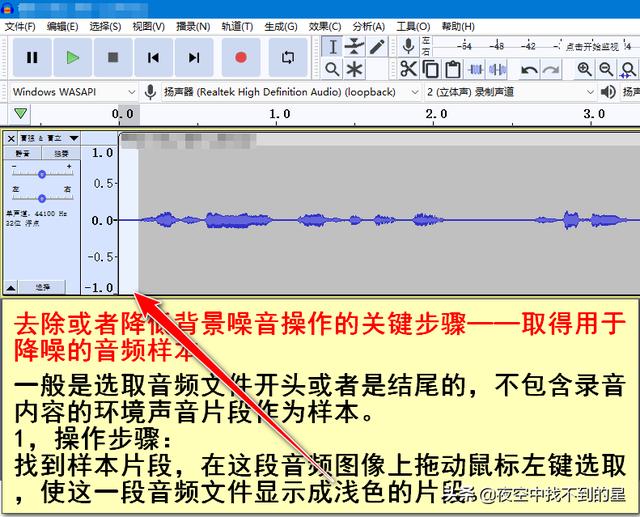Click 点击开始监视 on the recording meter

(x=592, y=47)
